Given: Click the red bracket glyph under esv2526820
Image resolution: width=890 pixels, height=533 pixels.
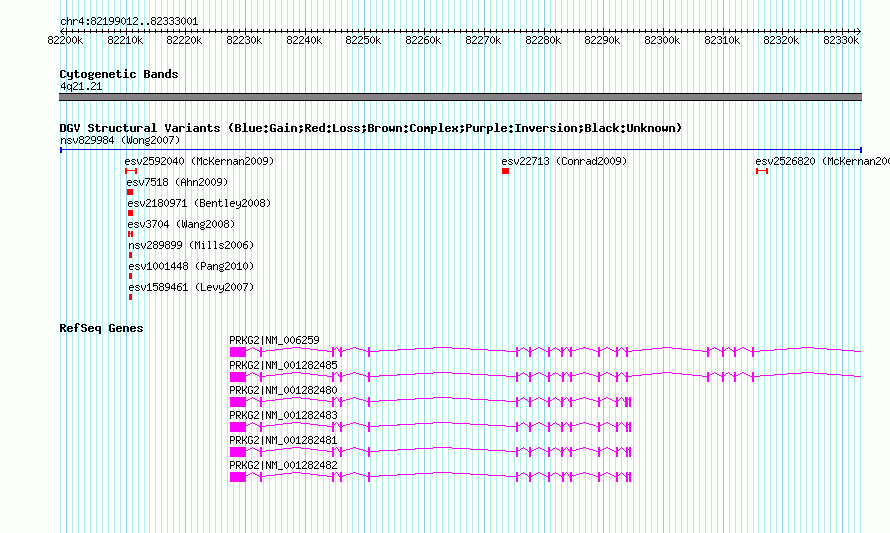Looking at the screenshot, I should [x=762, y=171].
